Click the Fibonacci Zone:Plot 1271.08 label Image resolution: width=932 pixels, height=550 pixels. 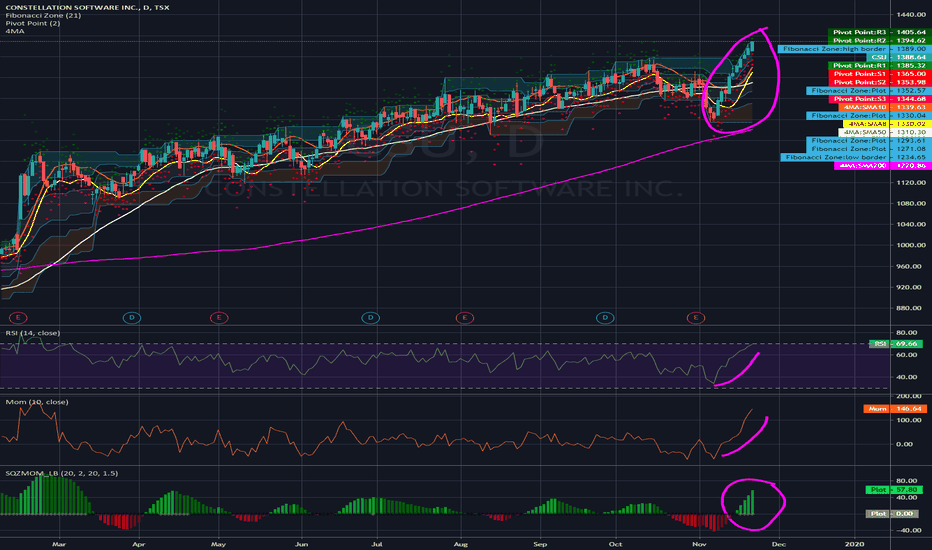click(x=868, y=149)
